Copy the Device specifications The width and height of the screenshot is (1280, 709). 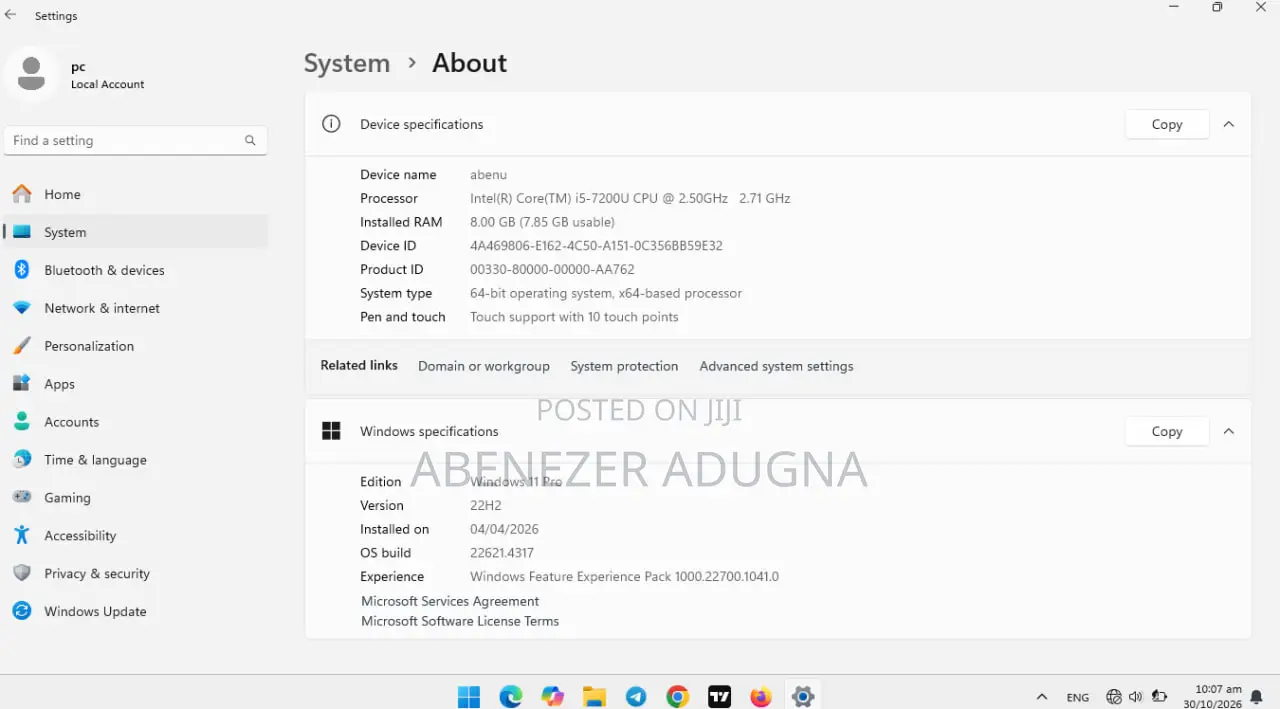click(1167, 124)
